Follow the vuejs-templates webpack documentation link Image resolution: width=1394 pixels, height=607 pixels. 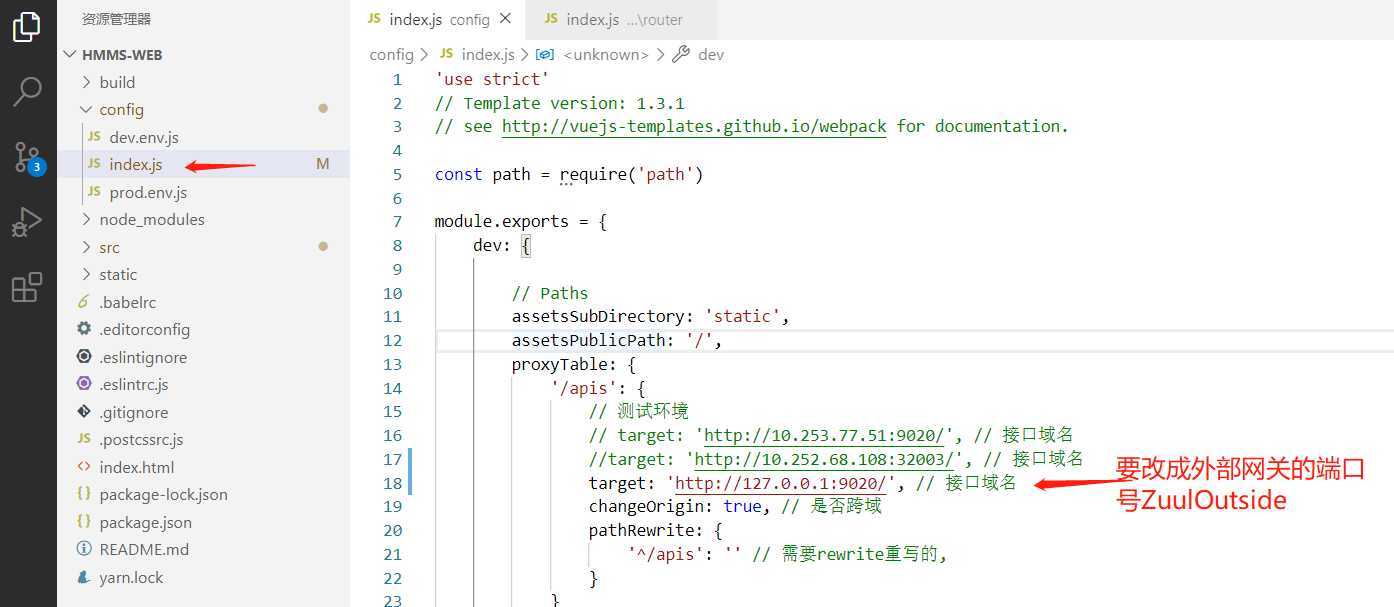[694, 127]
